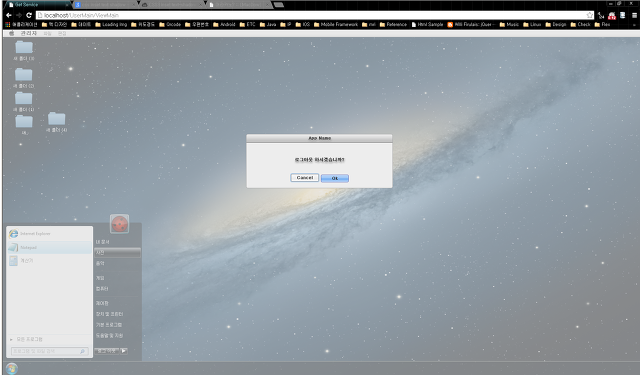Bookmark this page with the star icon
This screenshot has height=375, width=640.
tap(589, 15)
